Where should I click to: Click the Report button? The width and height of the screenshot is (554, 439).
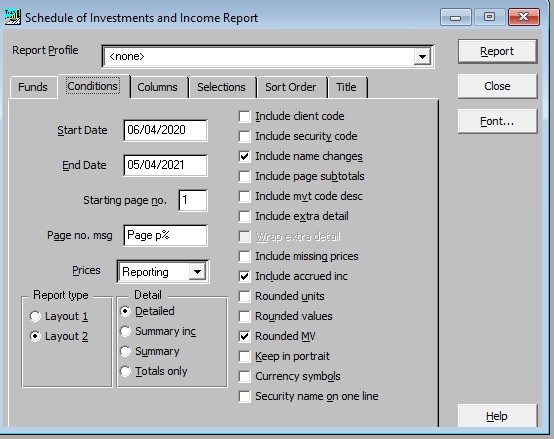pyautogui.click(x=497, y=52)
